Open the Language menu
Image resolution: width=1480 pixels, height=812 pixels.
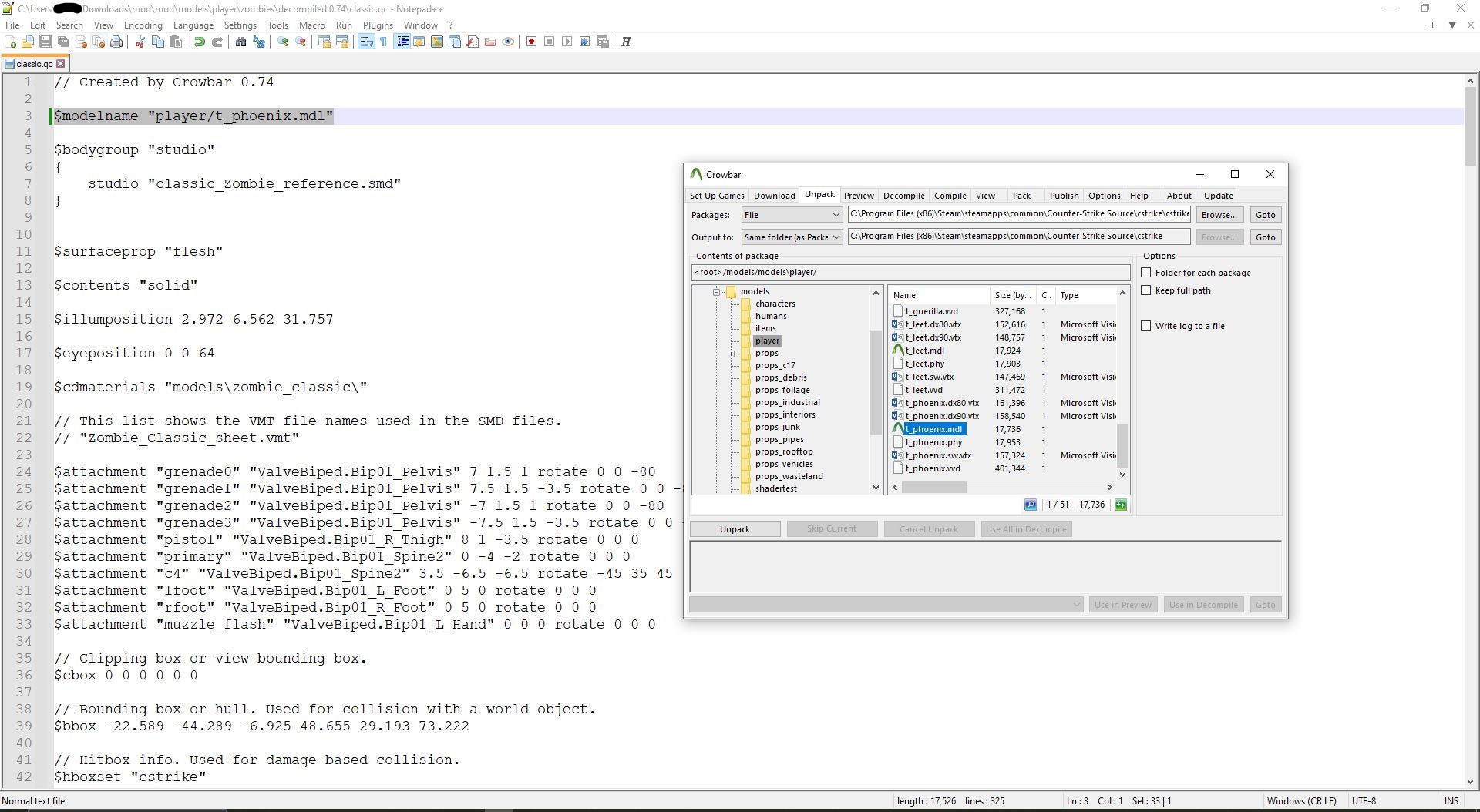click(193, 25)
